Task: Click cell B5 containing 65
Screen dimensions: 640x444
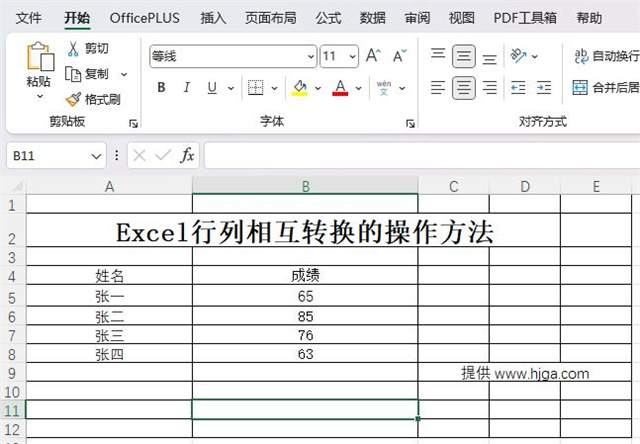Action: 305,297
